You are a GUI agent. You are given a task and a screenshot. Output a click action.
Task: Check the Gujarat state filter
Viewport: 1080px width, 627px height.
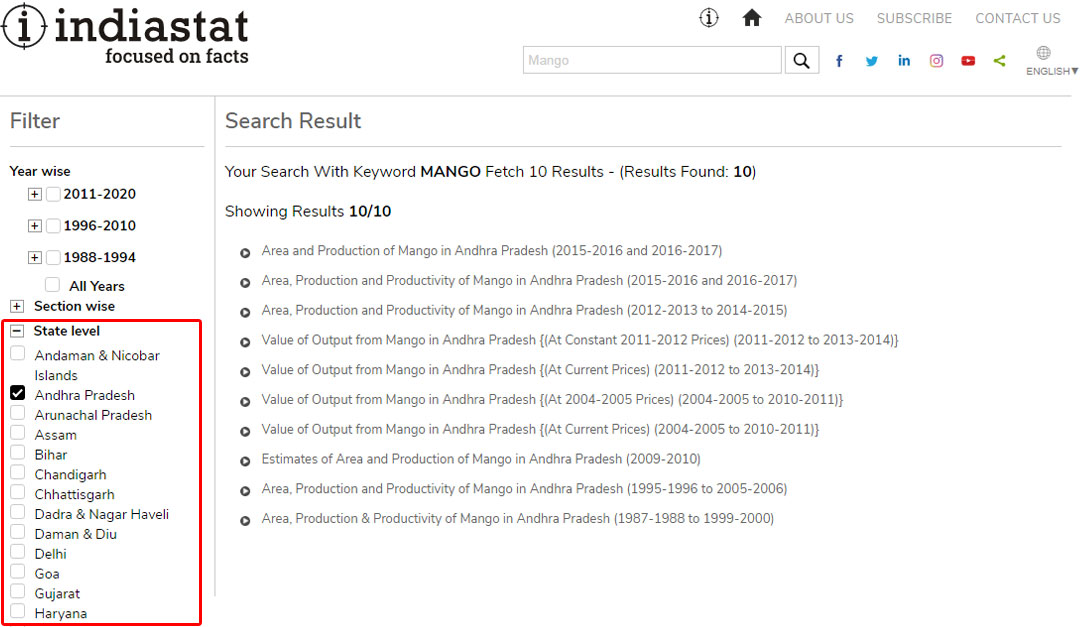tap(18, 592)
